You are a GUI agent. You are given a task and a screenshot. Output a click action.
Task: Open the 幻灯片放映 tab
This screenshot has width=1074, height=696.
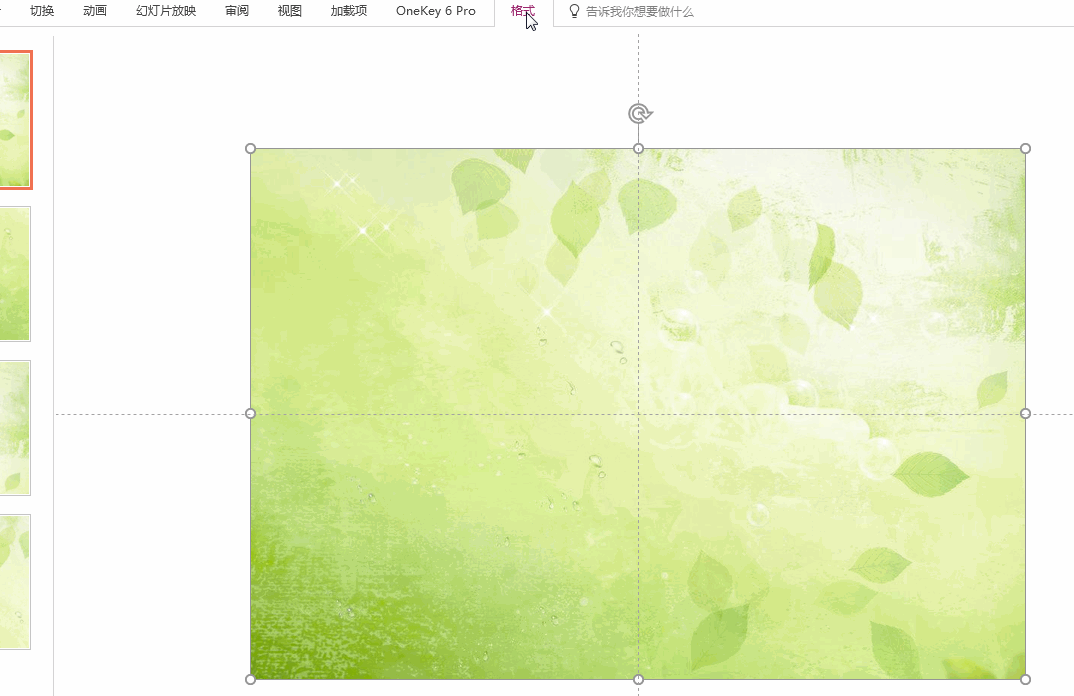[x=166, y=11]
